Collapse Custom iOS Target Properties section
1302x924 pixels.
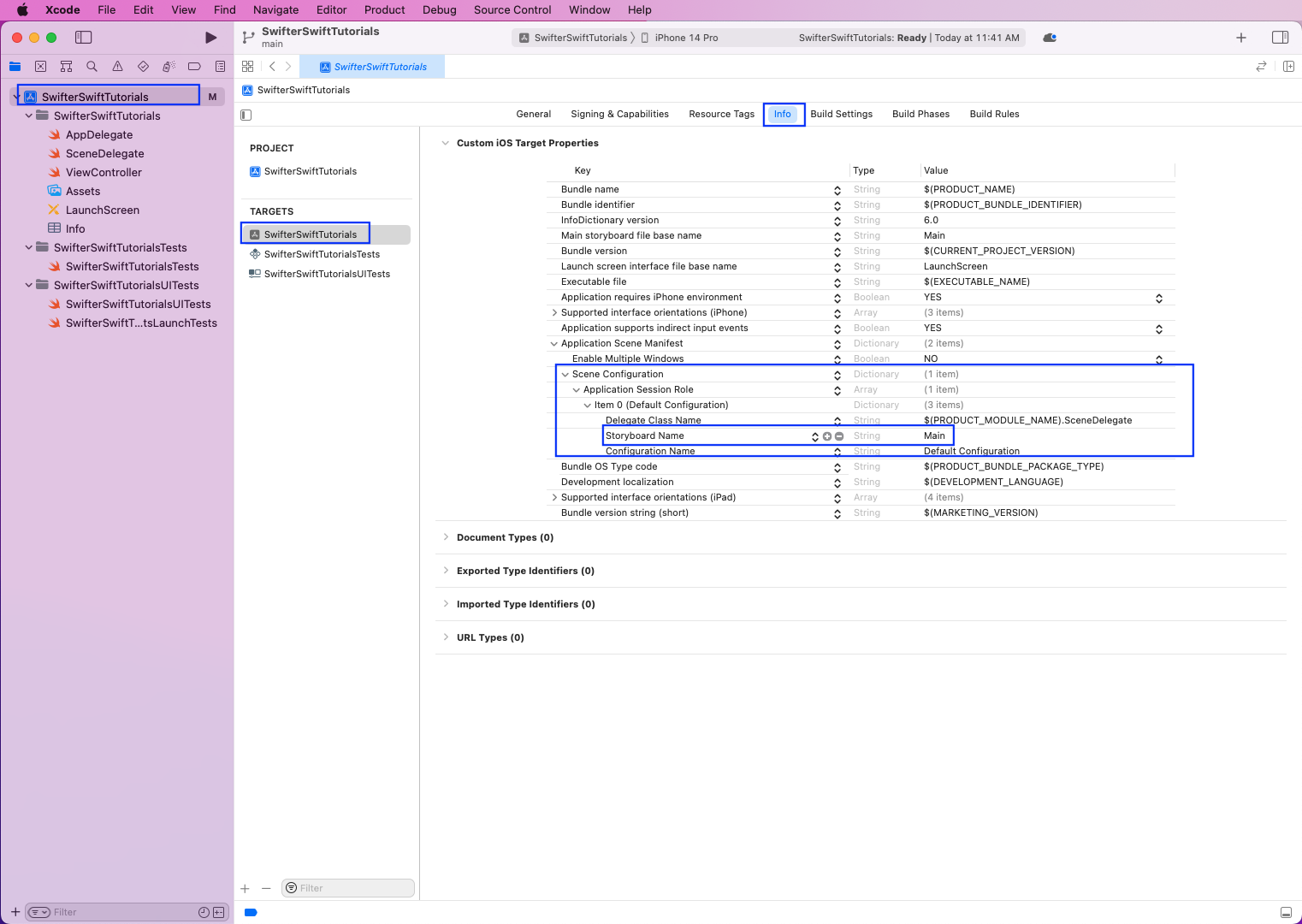pos(445,143)
